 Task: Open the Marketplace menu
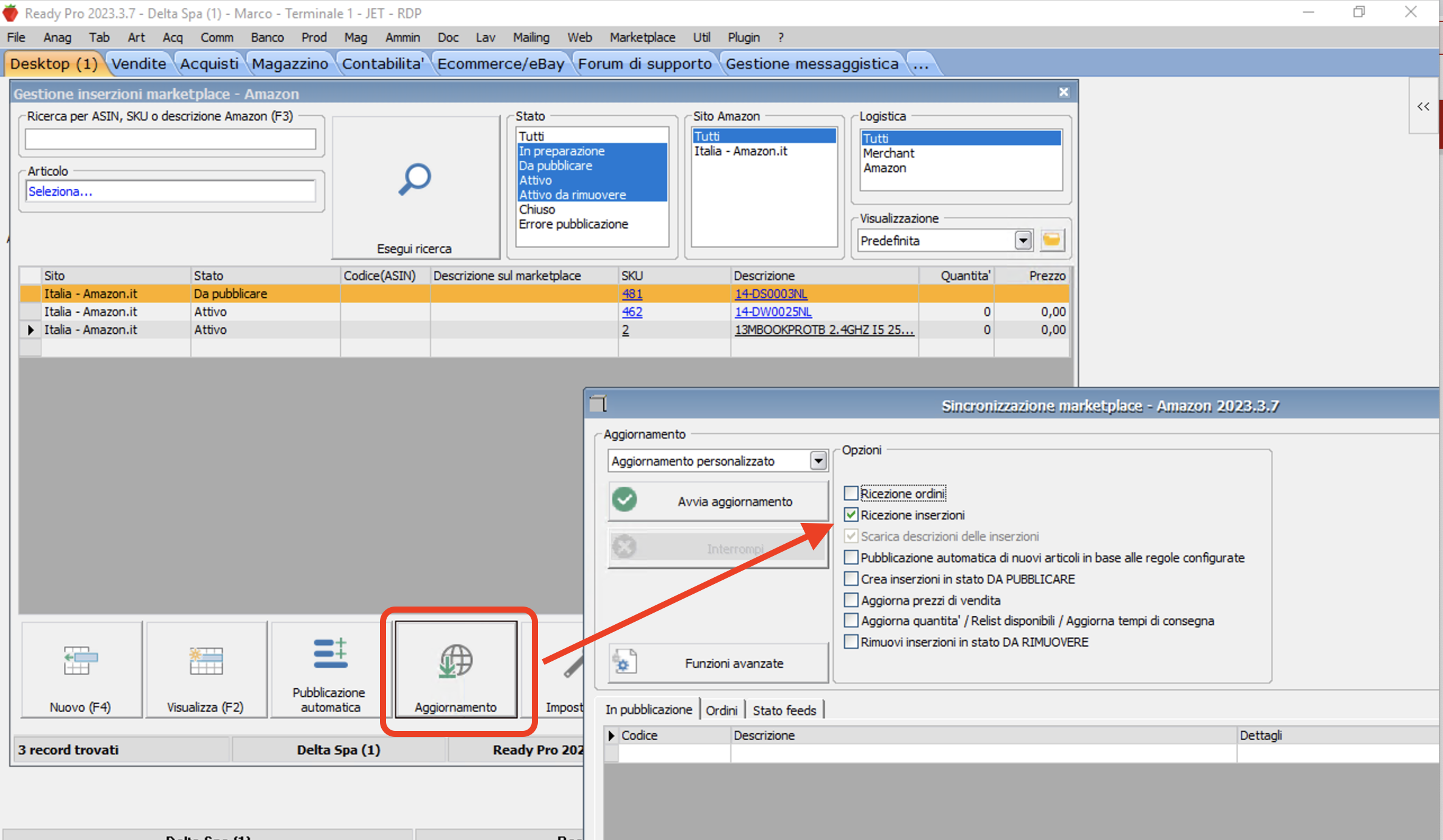[x=642, y=37]
